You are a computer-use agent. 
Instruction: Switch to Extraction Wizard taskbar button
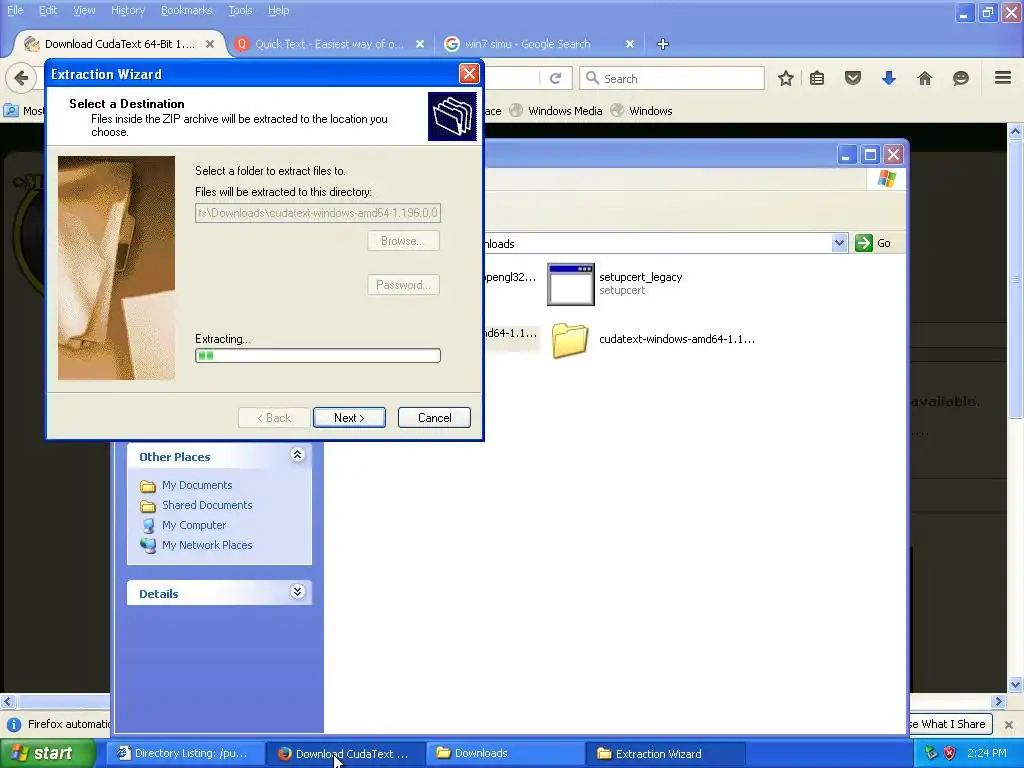point(665,753)
